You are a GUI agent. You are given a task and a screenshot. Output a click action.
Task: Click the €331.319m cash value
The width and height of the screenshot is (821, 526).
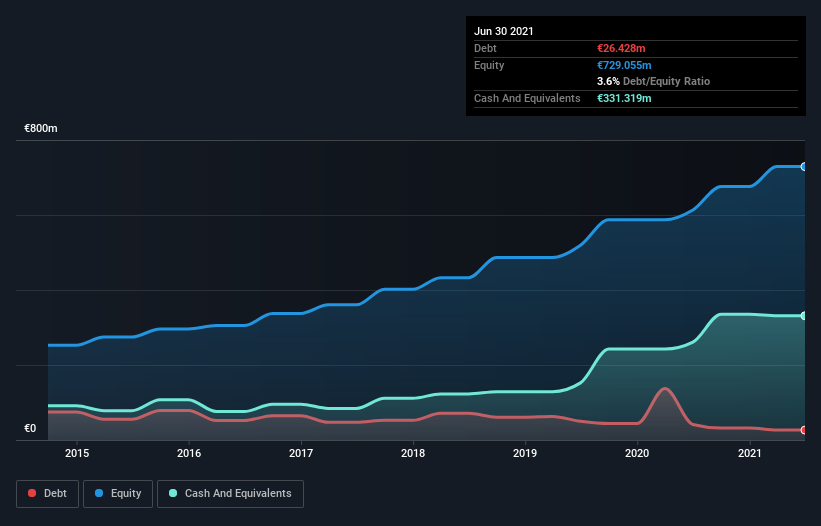click(624, 98)
